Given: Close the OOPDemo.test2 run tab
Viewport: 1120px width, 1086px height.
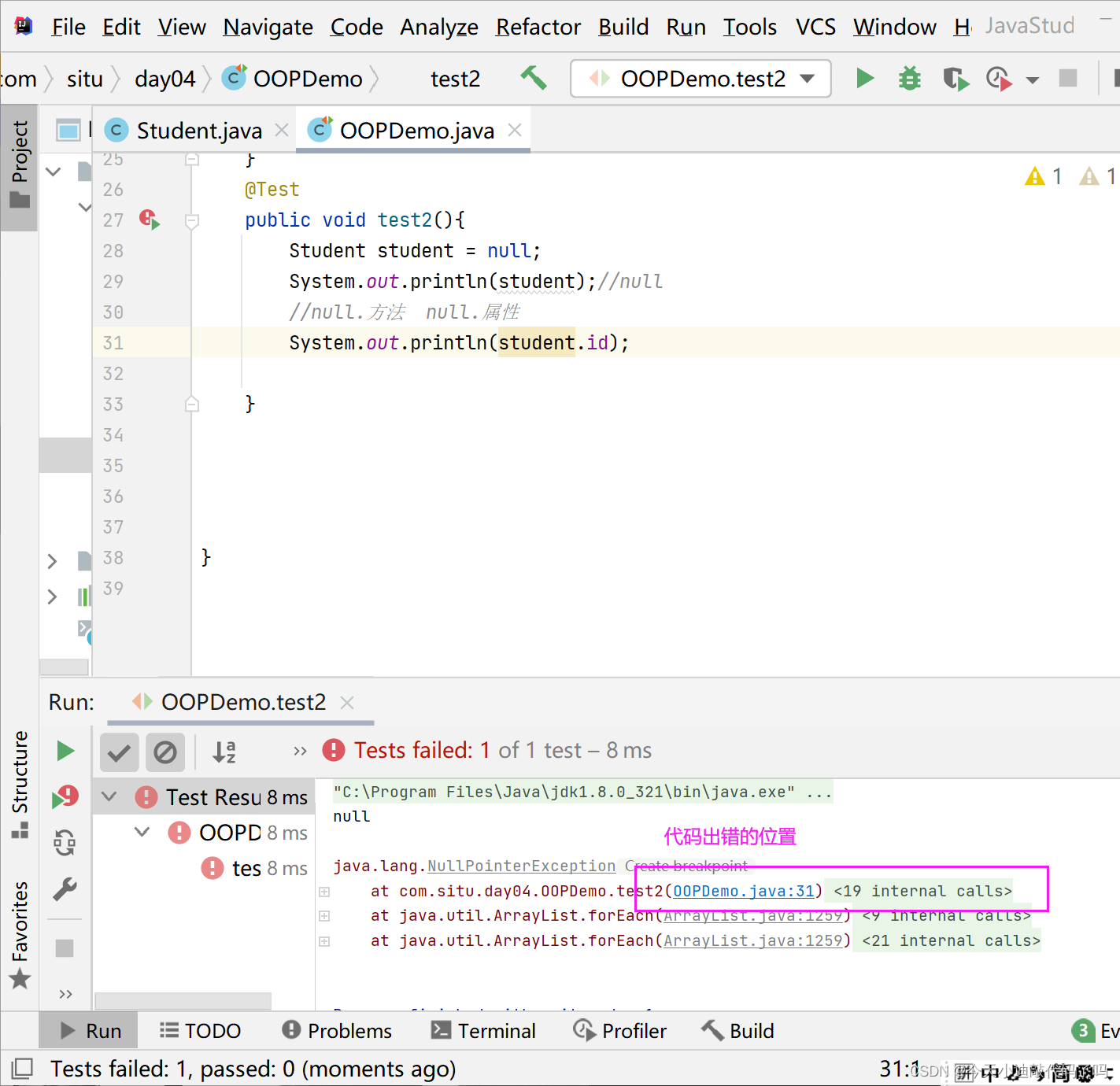Looking at the screenshot, I should pyautogui.click(x=347, y=702).
